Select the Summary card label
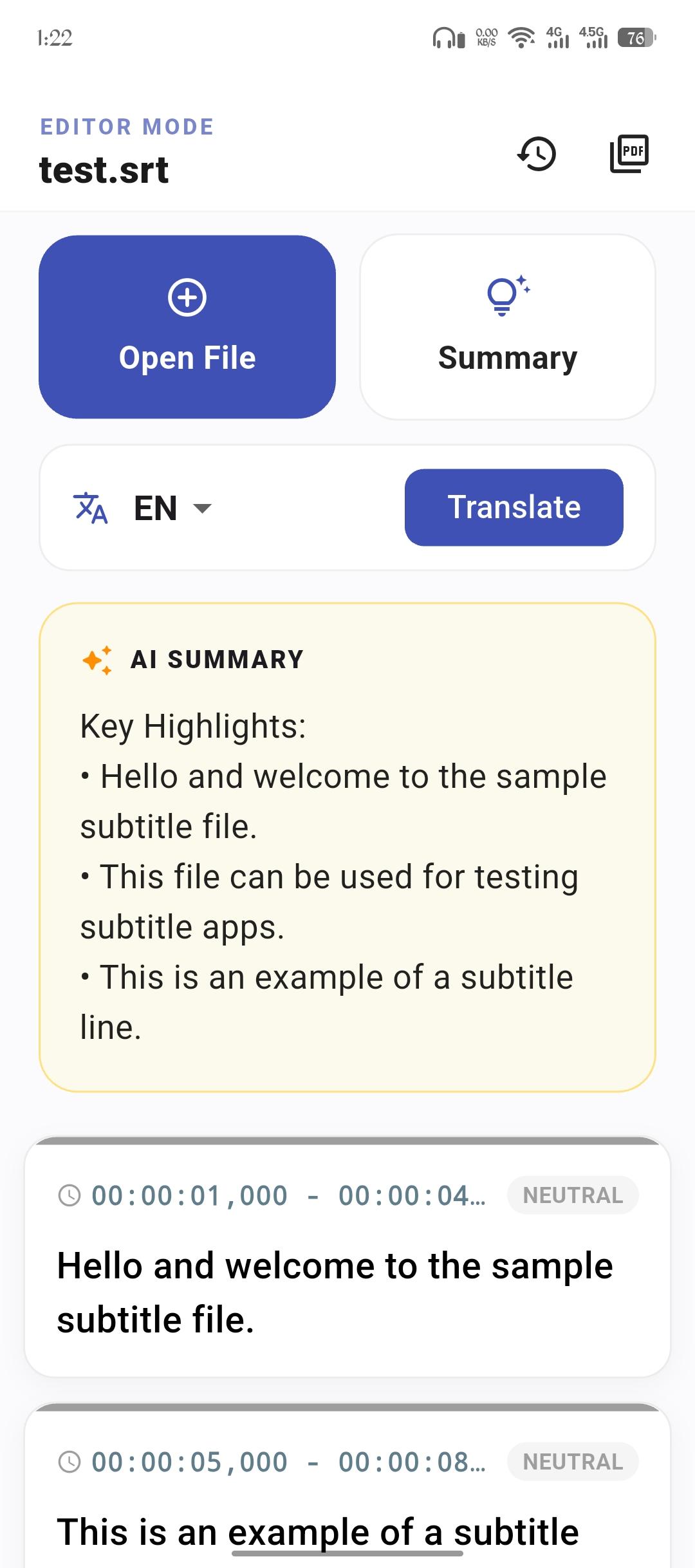 point(507,358)
